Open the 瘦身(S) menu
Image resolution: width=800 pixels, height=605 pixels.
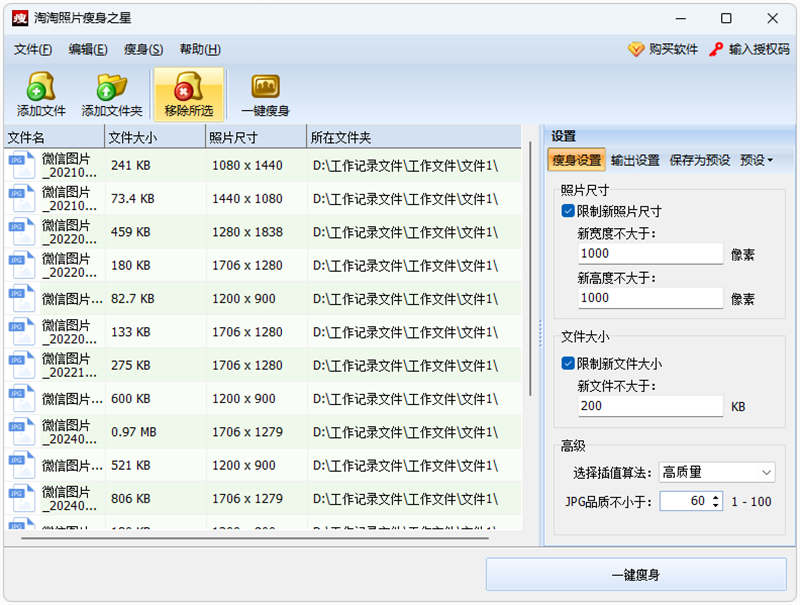pos(143,49)
